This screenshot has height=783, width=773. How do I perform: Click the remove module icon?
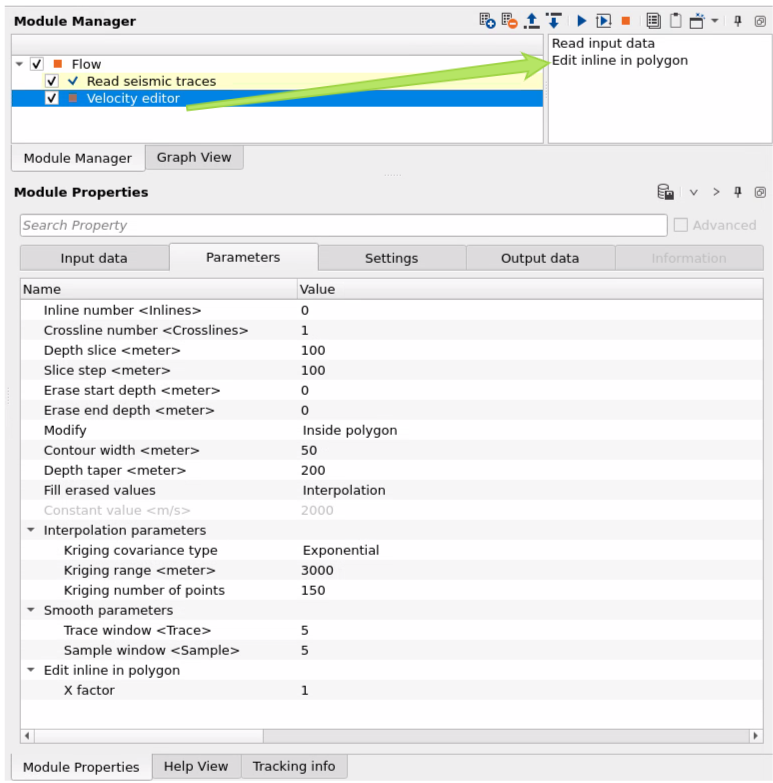click(x=509, y=20)
